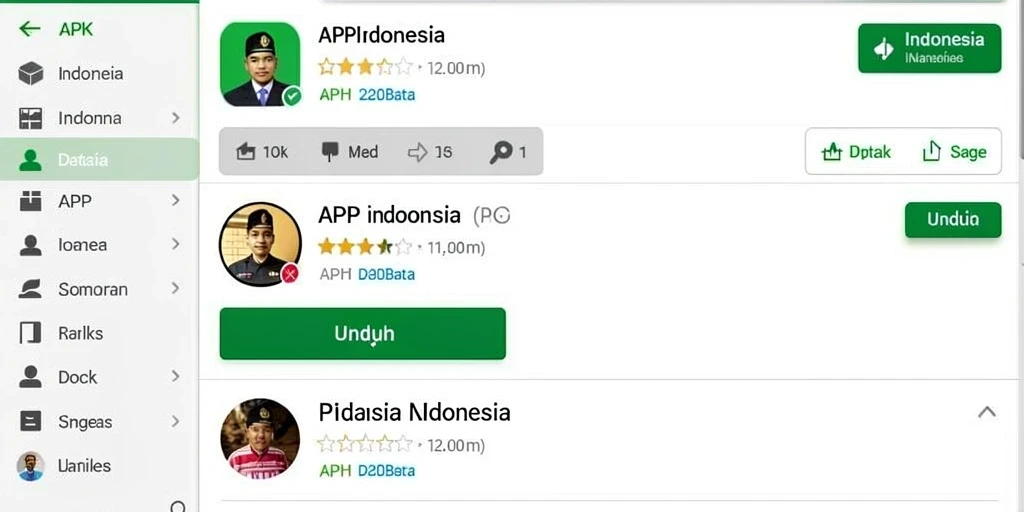
Task: Click the Sage share button
Action: pyautogui.click(x=954, y=152)
